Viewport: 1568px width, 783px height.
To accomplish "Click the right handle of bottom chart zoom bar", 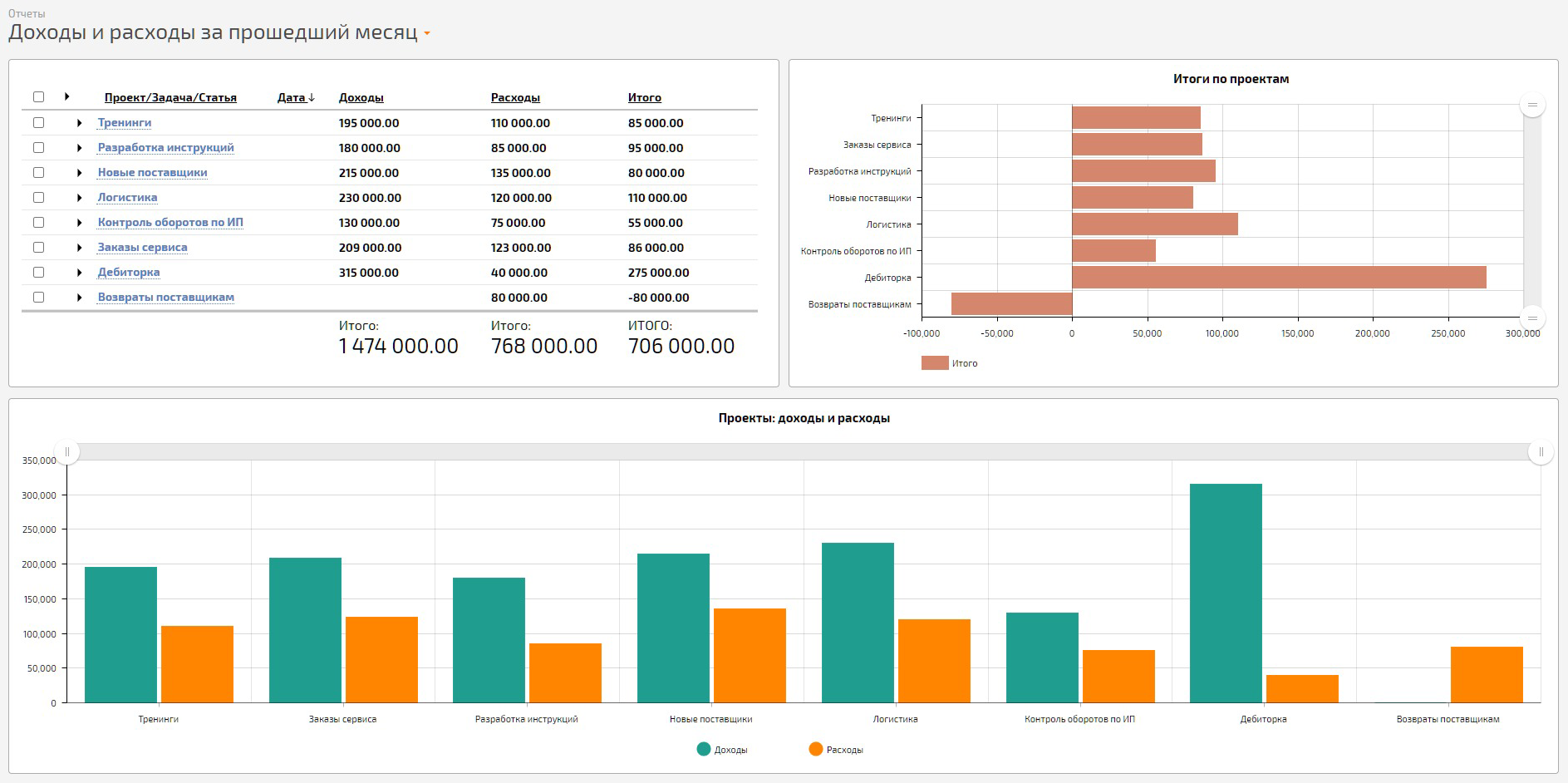I will click(1541, 452).
